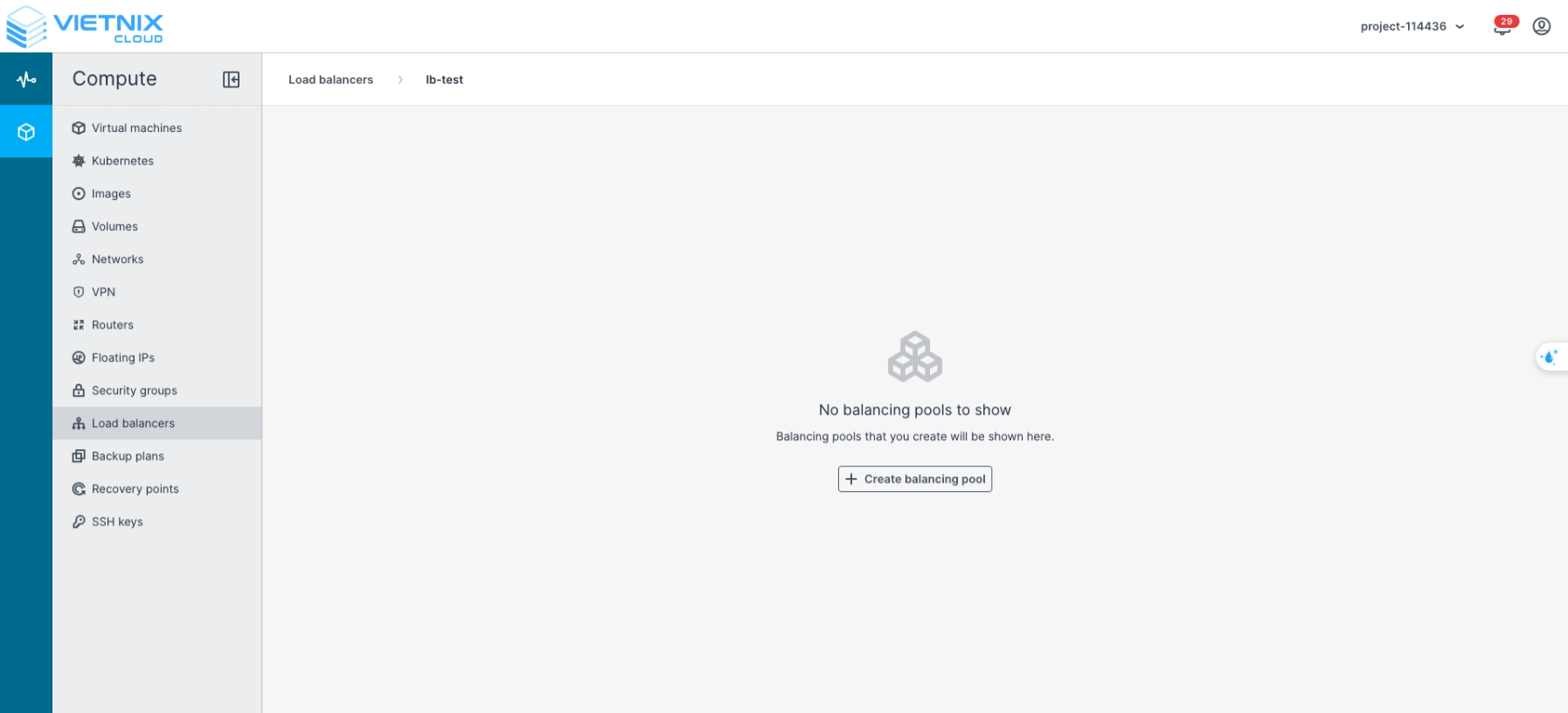1568x713 pixels.
Task: Open the floating water drop assistant widget
Action: point(1551,356)
